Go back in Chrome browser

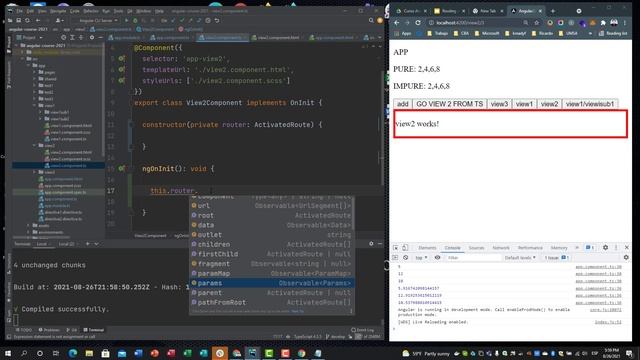pyautogui.click(x=397, y=23)
